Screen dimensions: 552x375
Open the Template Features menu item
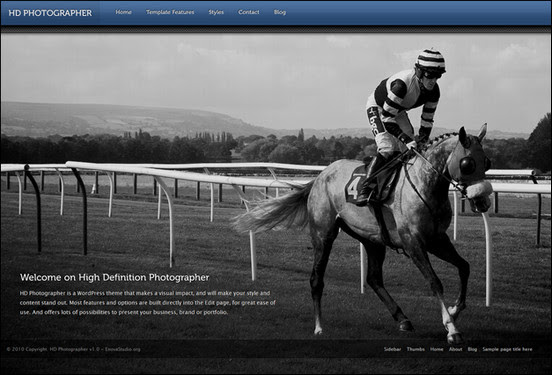pyautogui.click(x=170, y=12)
